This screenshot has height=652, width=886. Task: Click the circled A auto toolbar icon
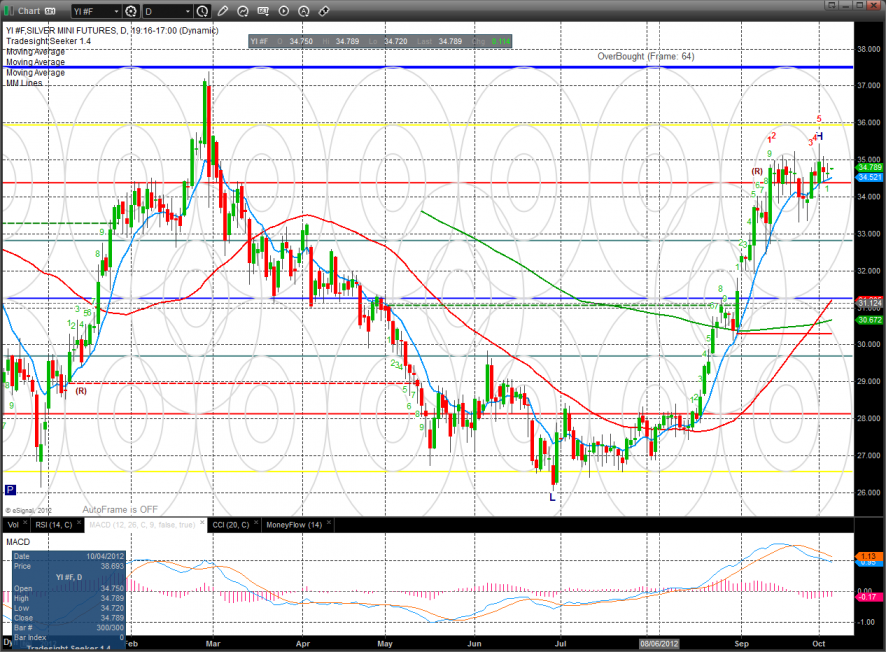[305, 12]
